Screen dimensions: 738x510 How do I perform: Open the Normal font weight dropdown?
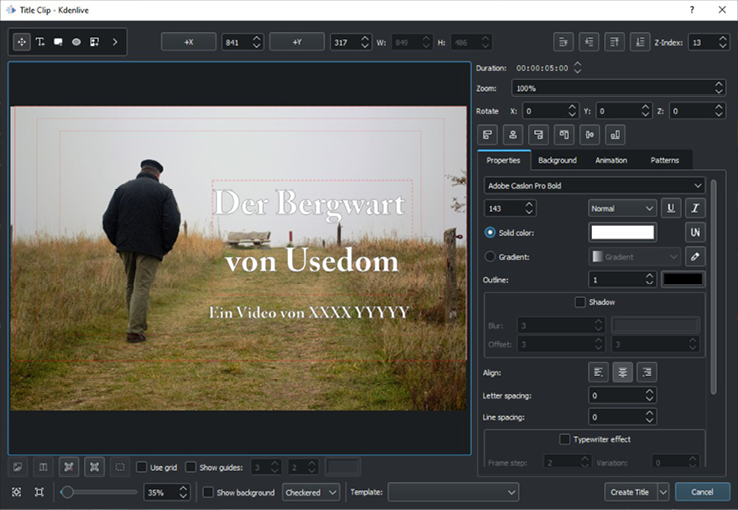[x=621, y=208]
